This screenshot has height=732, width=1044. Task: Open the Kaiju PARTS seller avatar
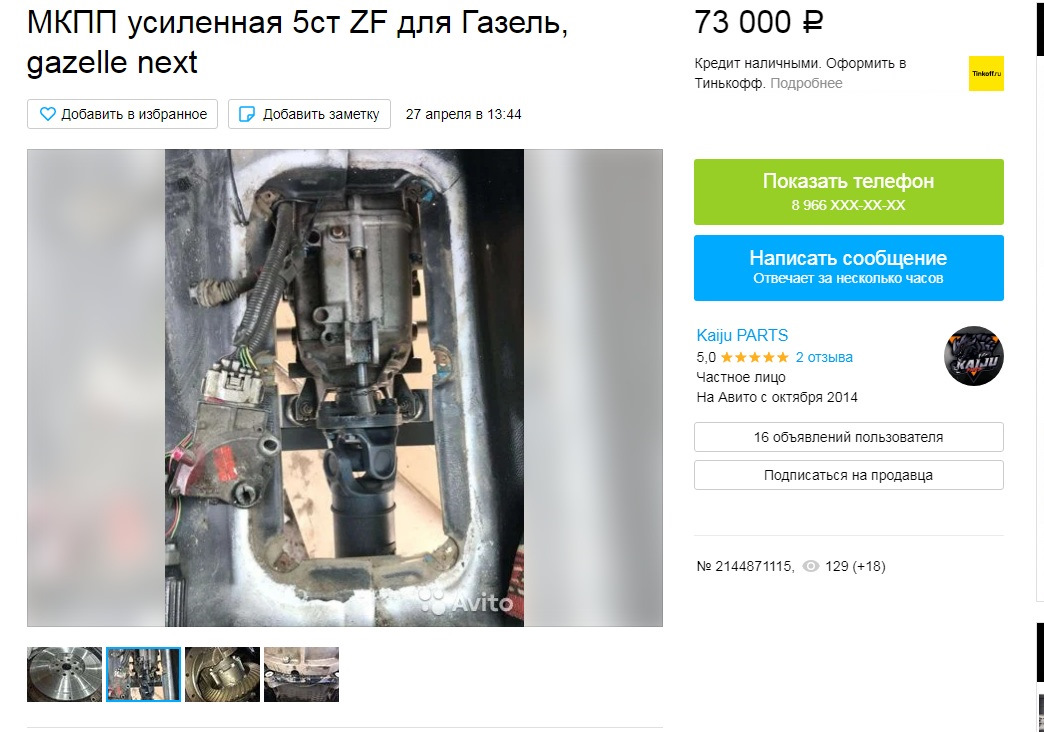click(x=973, y=356)
